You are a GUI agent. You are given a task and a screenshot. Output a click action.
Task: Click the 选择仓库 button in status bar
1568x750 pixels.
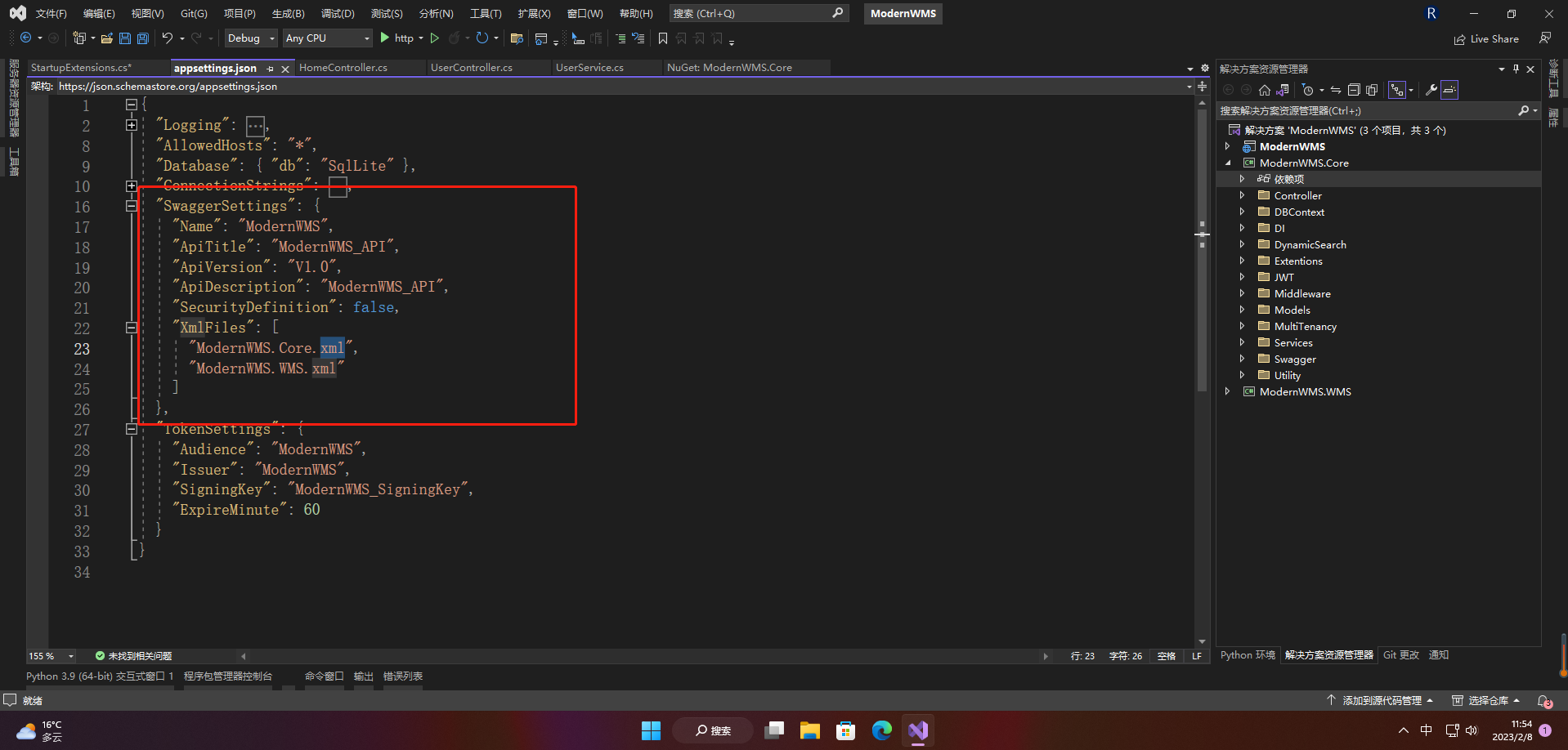click(1485, 701)
